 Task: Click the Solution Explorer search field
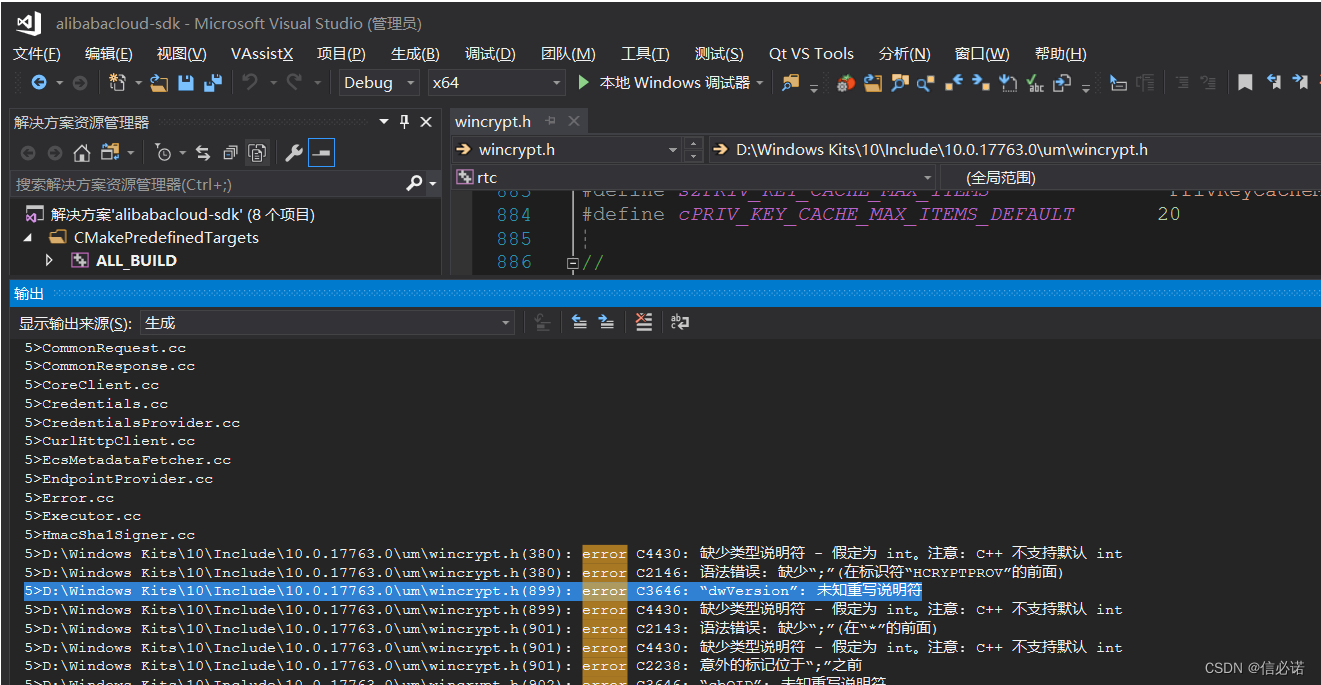click(207, 184)
